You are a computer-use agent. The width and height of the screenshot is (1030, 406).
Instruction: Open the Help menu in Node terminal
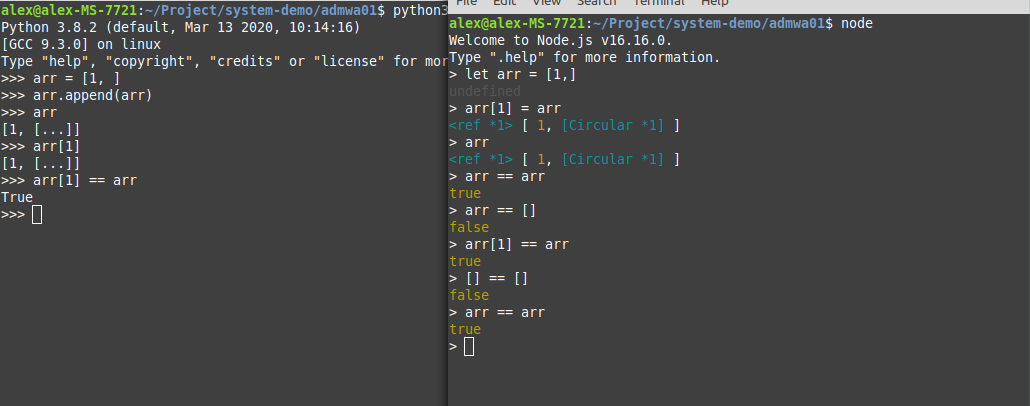click(715, 3)
